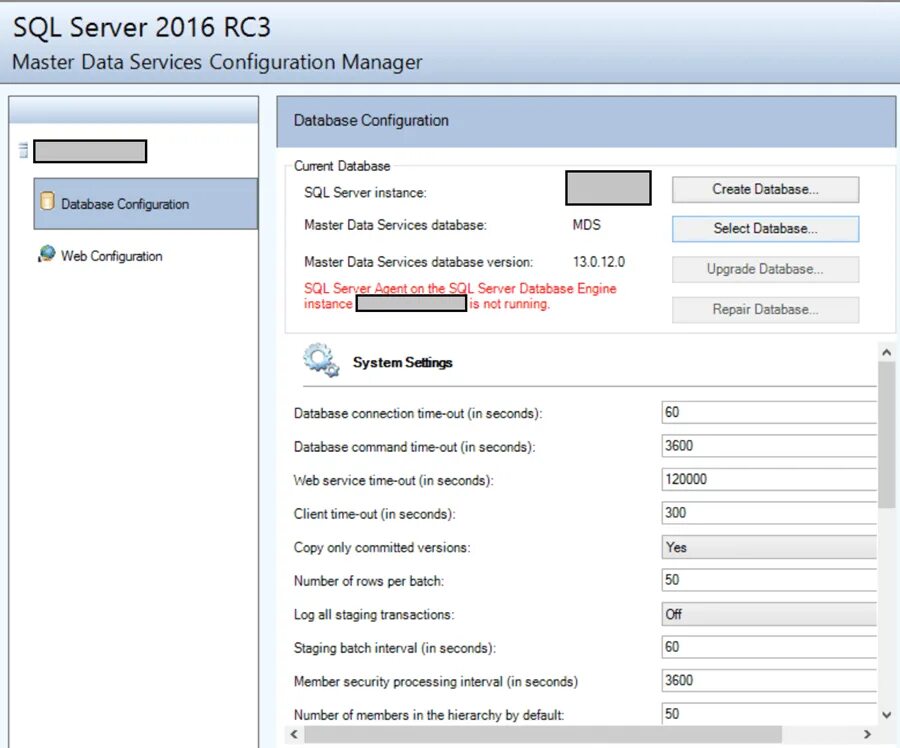Click the Number of rows per batch field
Screen dimensions: 900x748
click(x=769, y=580)
